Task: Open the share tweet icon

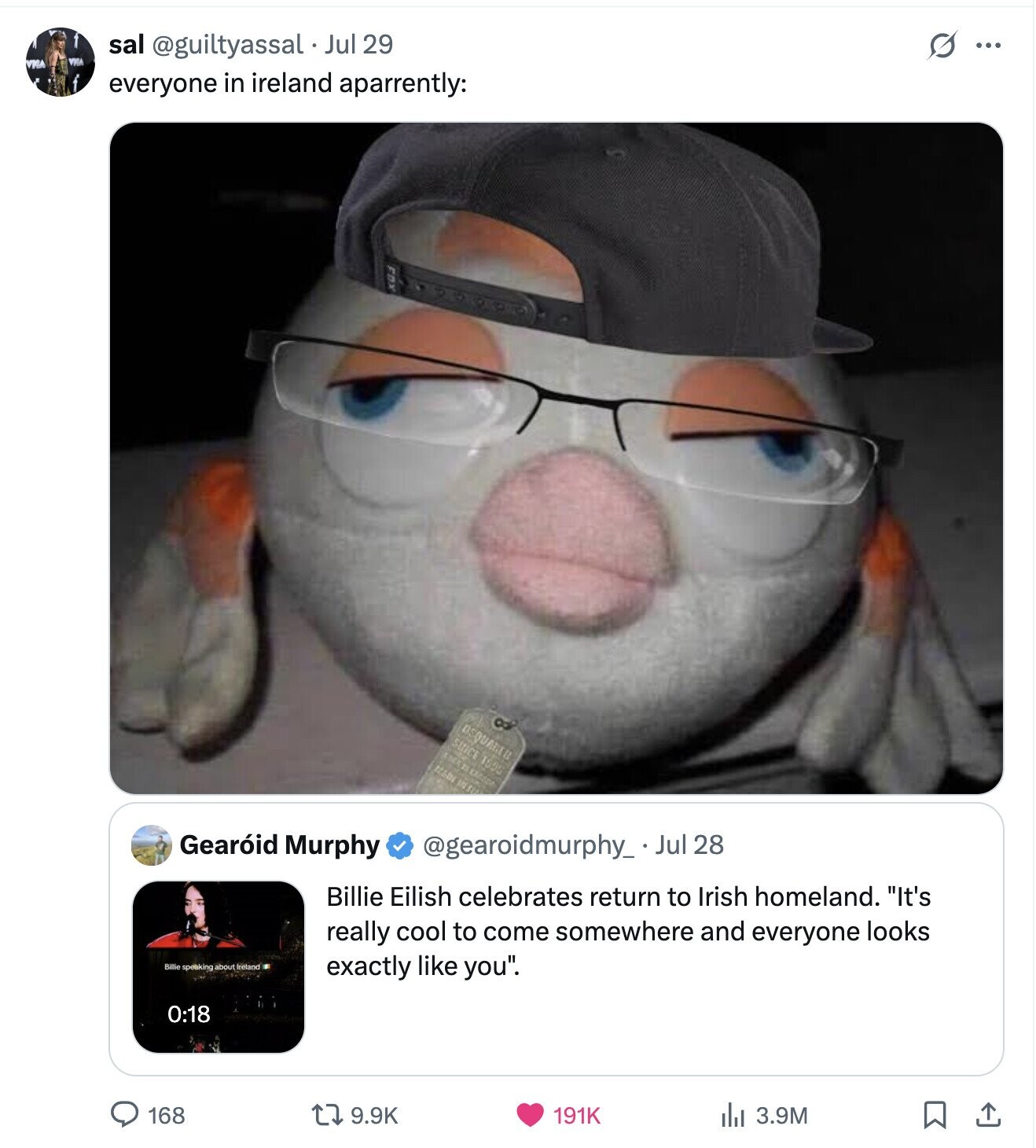Action: (988, 1114)
